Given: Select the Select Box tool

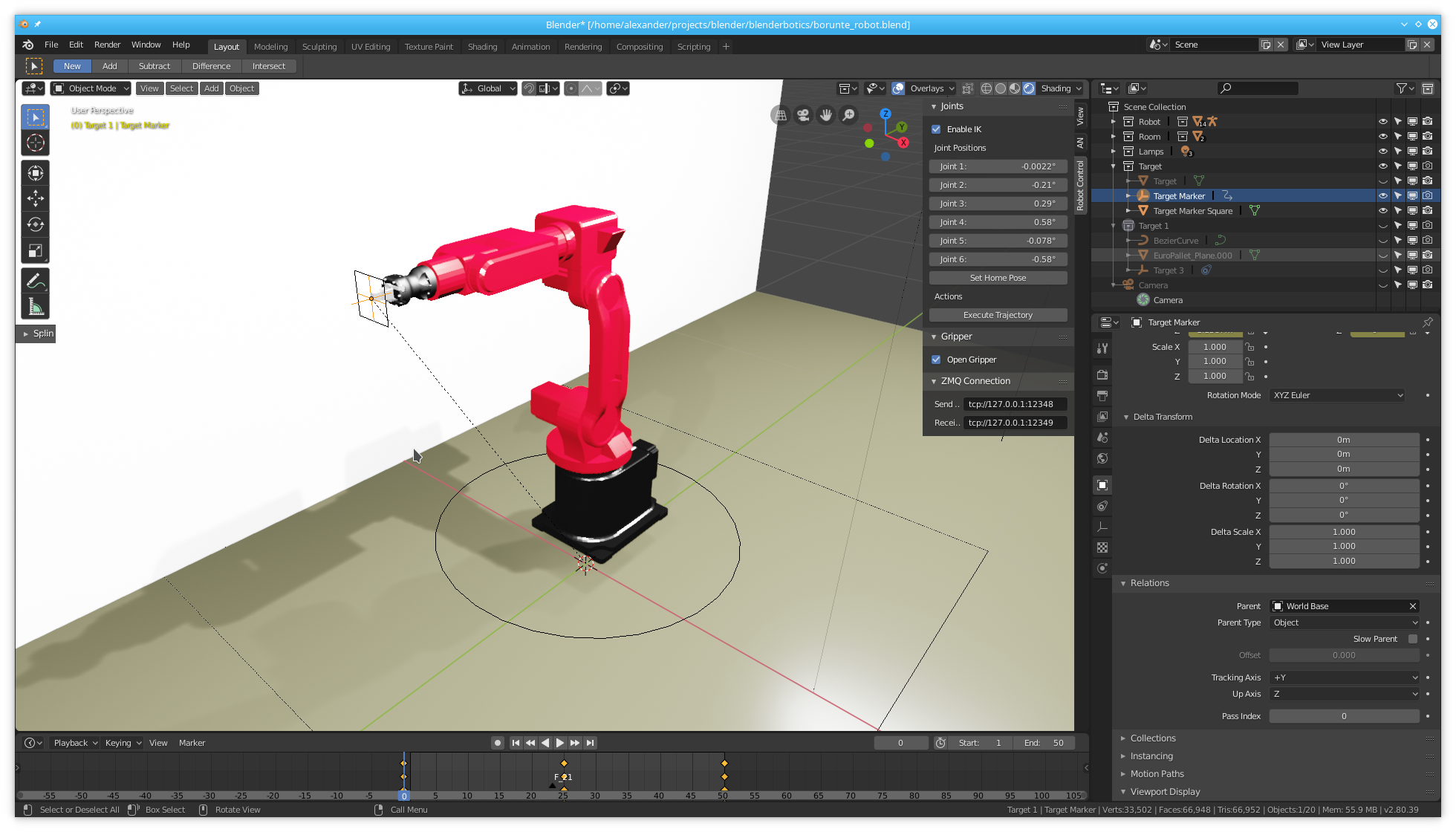Looking at the screenshot, I should tap(36, 117).
